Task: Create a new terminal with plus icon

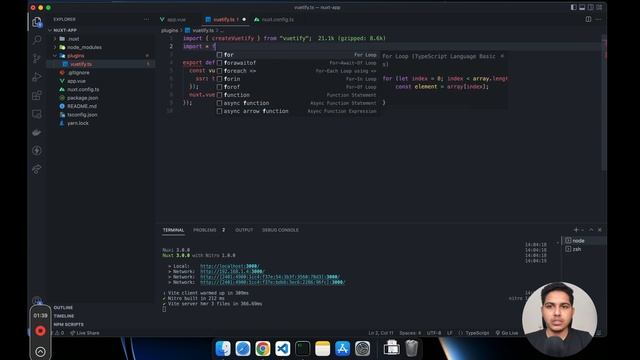Action: (x=576, y=230)
